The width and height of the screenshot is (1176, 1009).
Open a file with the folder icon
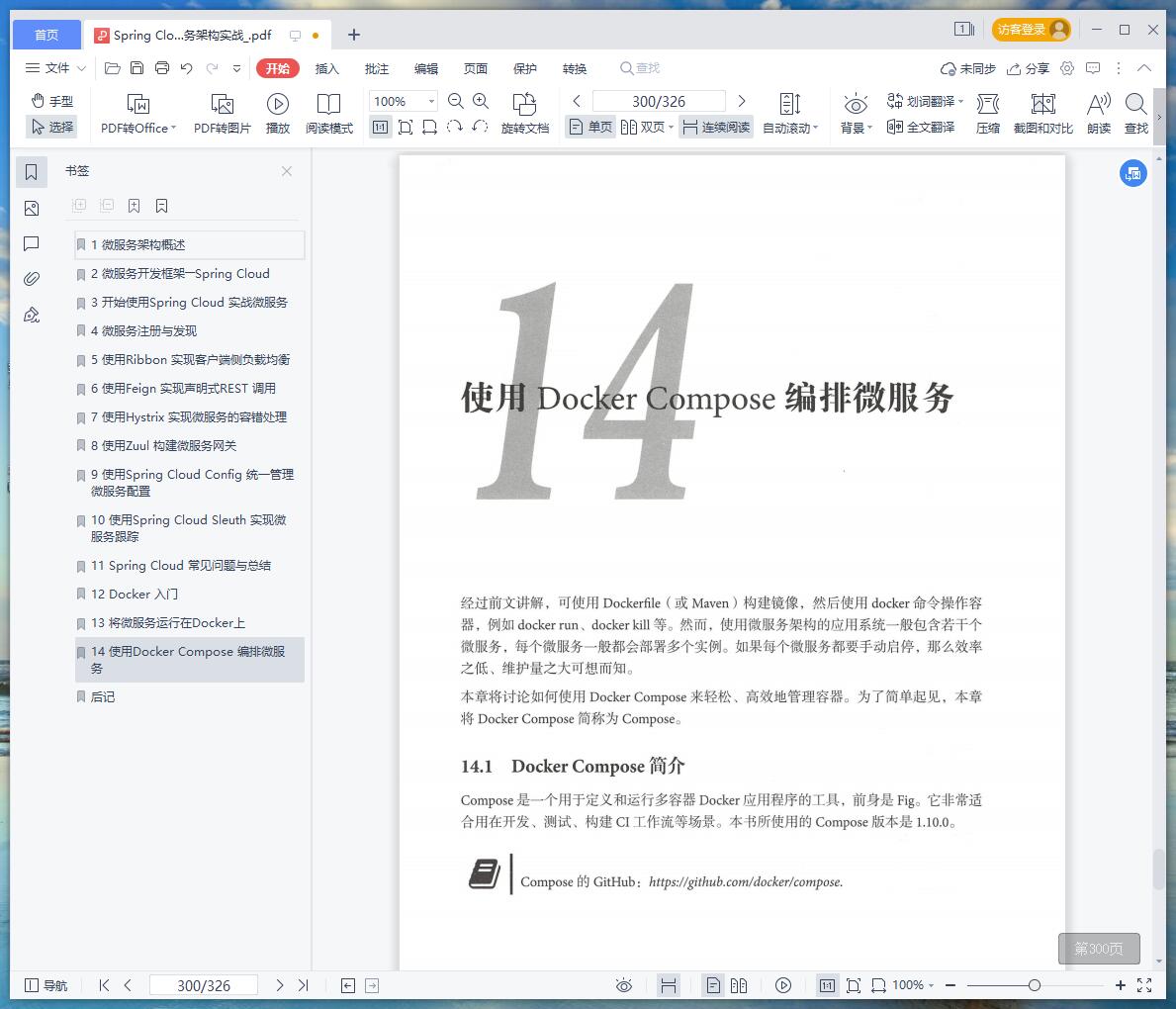point(113,68)
